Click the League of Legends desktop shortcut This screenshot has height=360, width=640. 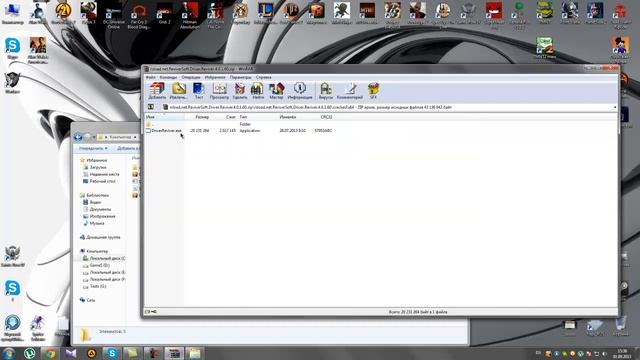tap(266, 13)
